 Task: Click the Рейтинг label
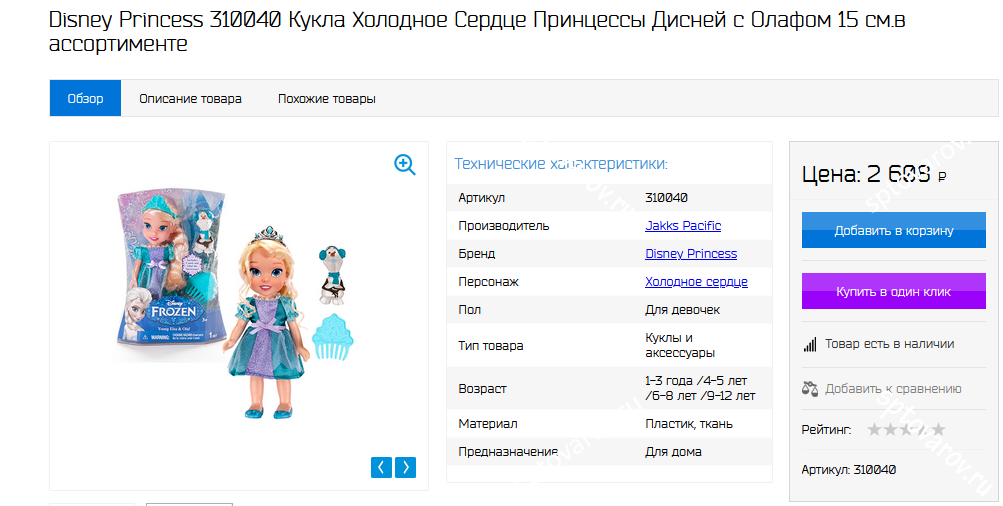tap(826, 430)
